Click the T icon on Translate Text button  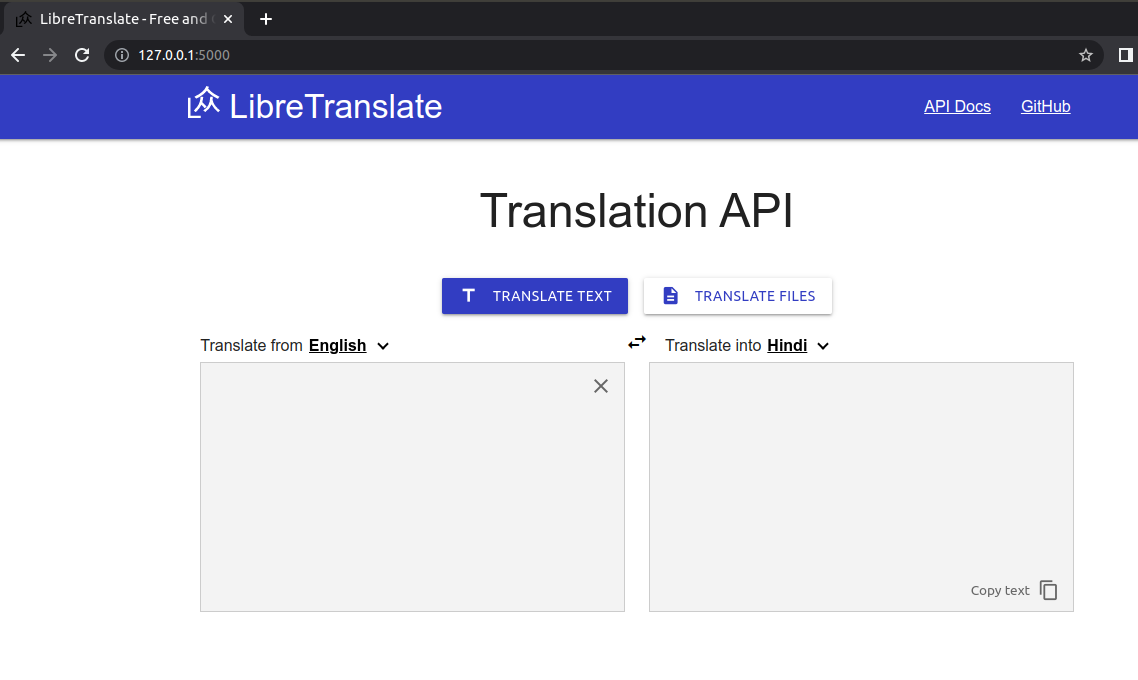[x=468, y=295]
